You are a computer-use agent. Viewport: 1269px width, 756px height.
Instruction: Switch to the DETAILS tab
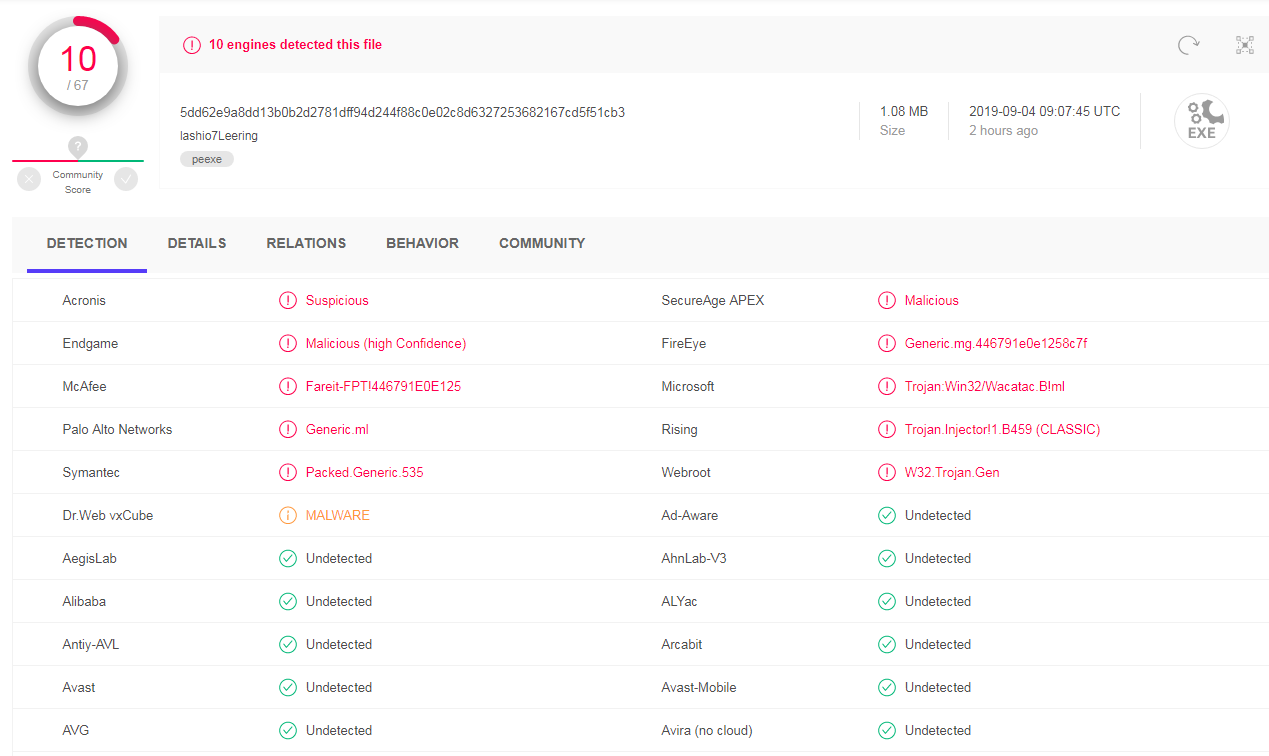197,243
